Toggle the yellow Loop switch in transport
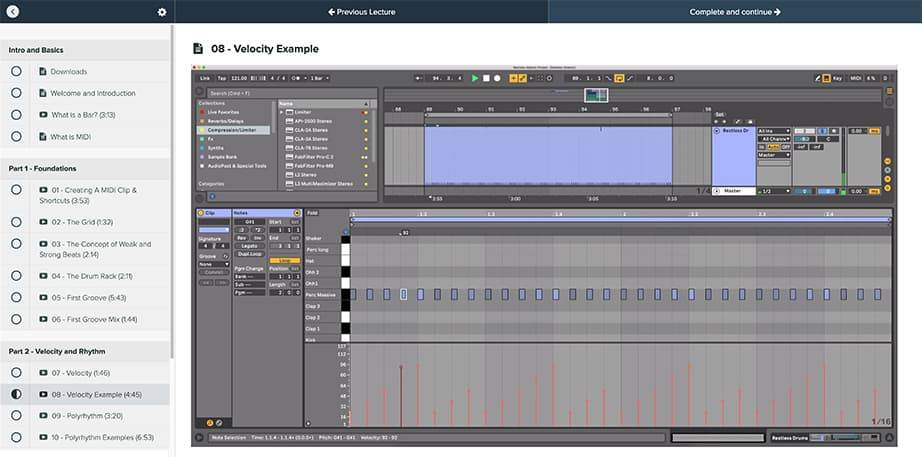922x457 pixels. pos(619,78)
